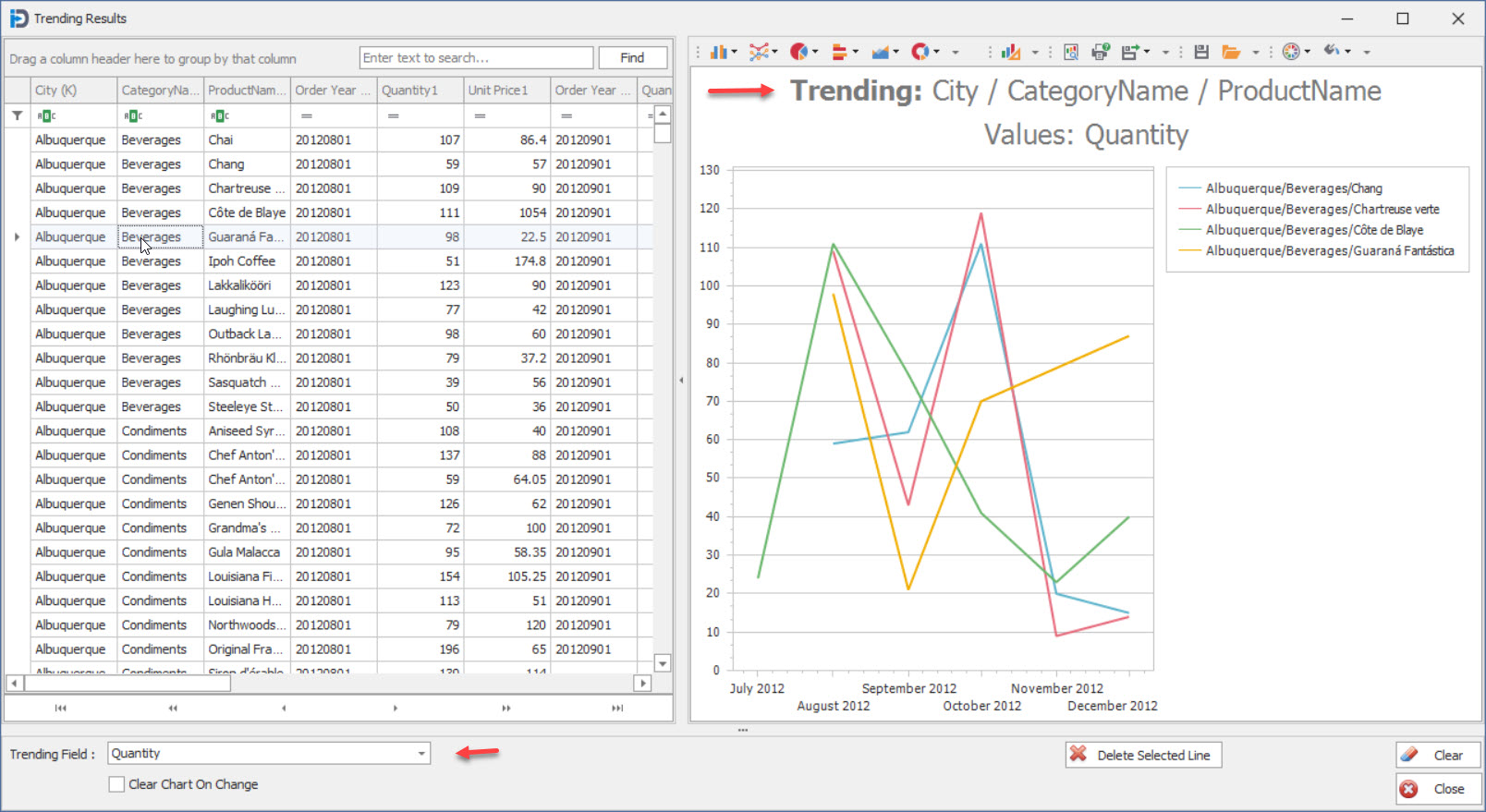
Task: Click the Clear button
Action: tap(1437, 755)
